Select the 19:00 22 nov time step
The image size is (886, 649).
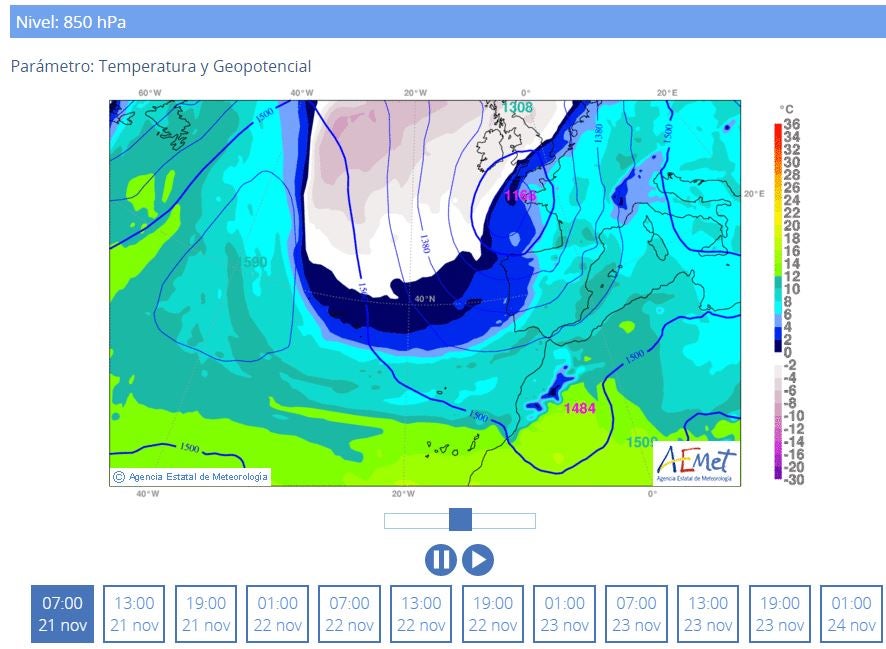493,614
